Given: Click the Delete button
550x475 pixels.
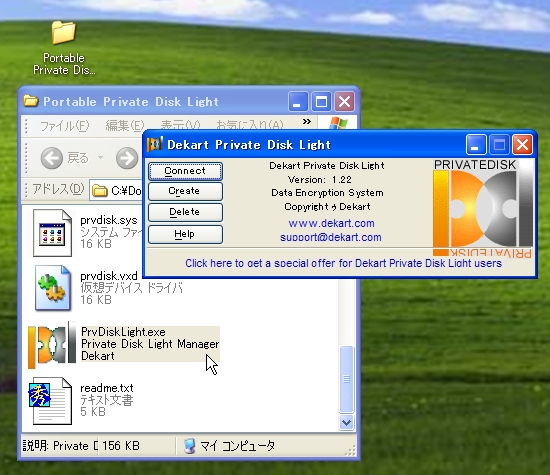Looking at the screenshot, I should (x=185, y=212).
